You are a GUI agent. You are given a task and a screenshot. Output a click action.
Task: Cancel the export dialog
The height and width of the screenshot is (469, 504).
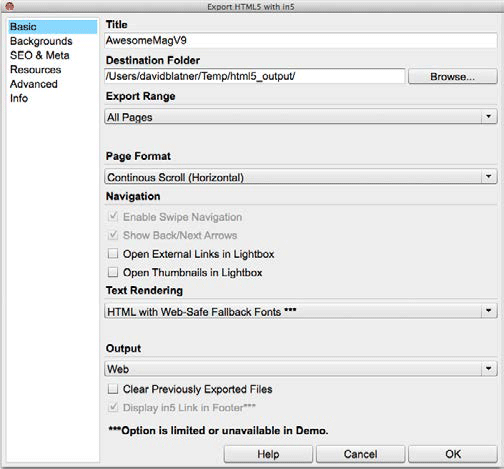(360, 454)
